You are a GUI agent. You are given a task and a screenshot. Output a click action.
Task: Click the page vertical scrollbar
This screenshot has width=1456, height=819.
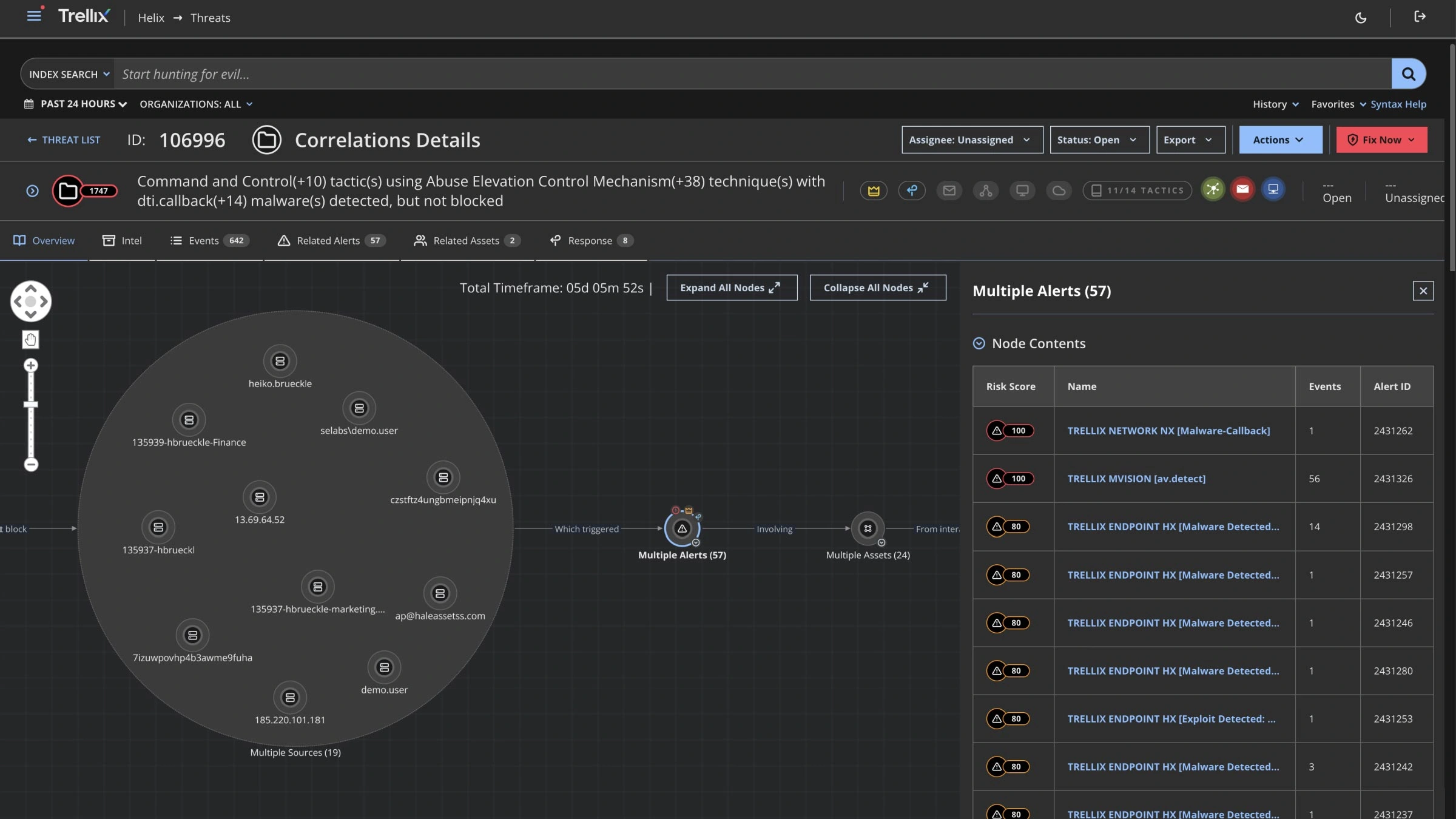(1451, 158)
